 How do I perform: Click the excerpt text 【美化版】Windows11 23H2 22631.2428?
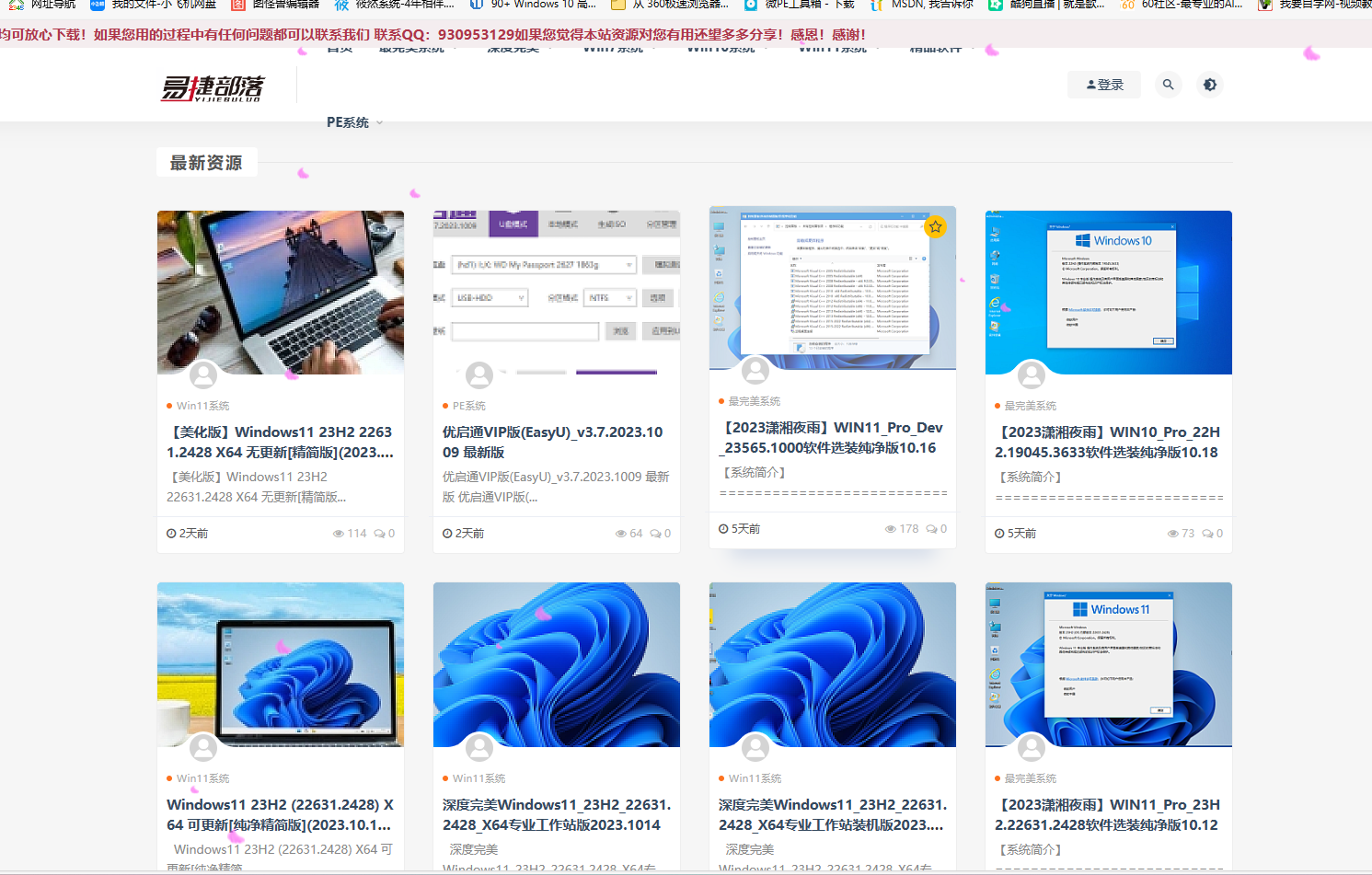click(257, 487)
